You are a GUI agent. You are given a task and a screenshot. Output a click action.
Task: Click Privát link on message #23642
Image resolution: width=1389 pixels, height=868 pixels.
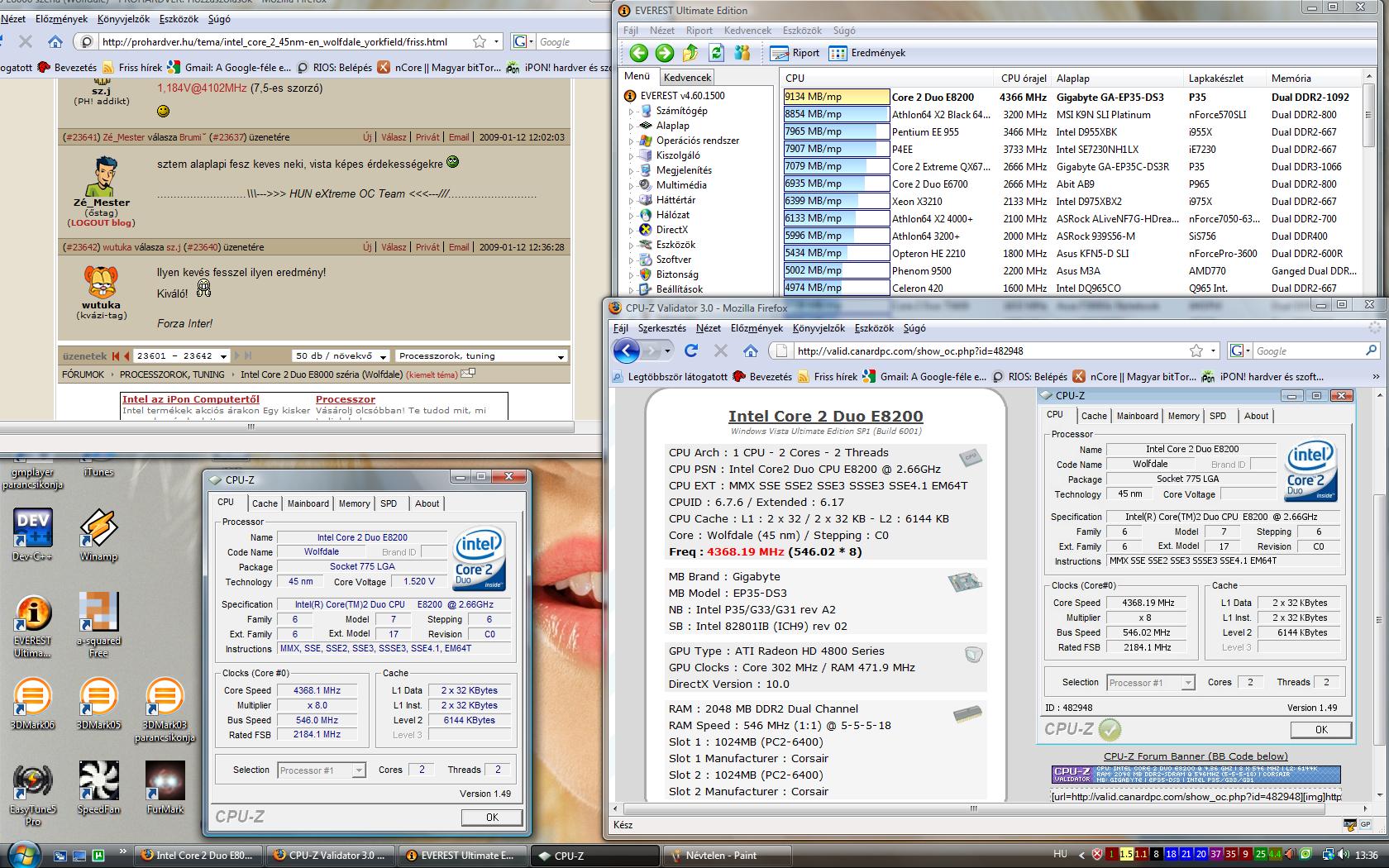pyautogui.click(x=427, y=247)
